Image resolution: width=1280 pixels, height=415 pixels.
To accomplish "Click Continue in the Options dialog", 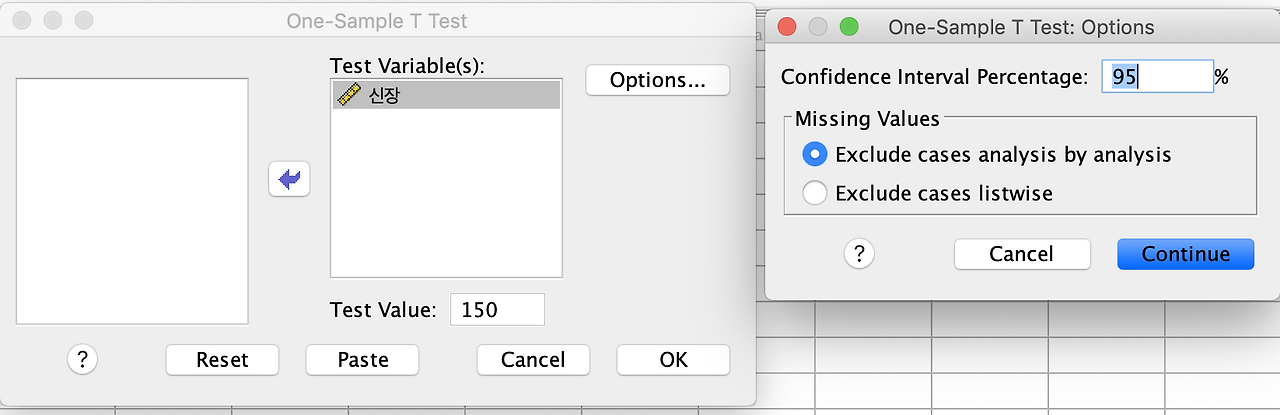I will (x=1186, y=254).
